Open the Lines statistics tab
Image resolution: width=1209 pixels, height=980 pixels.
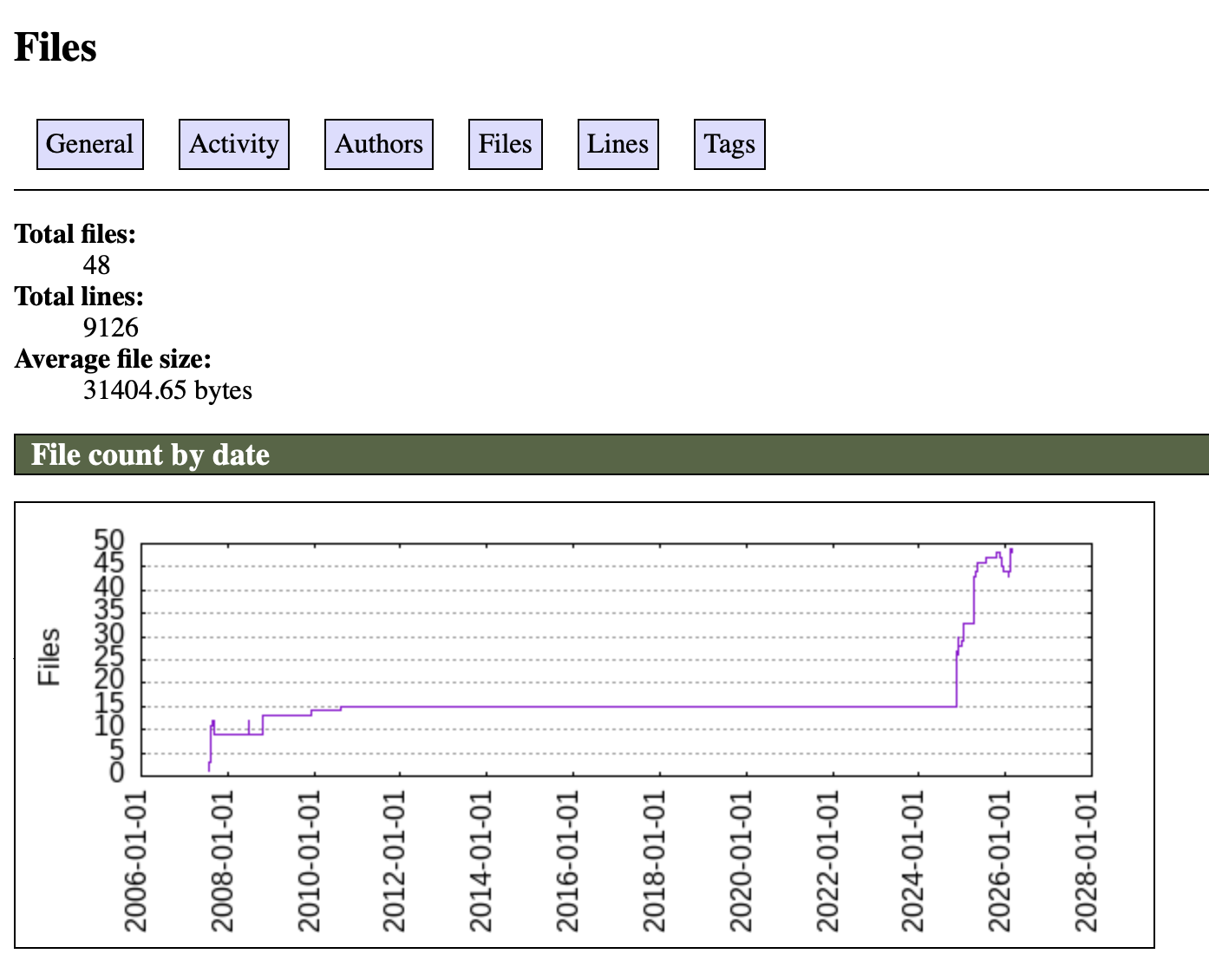(x=618, y=144)
